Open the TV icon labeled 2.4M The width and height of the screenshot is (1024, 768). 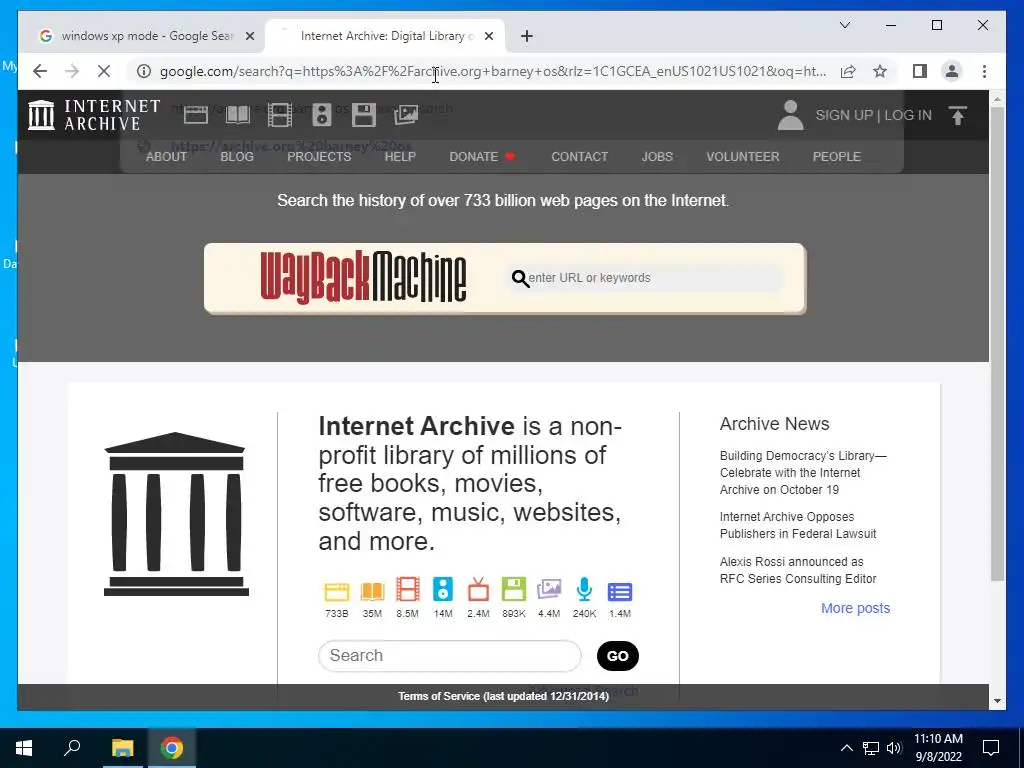[x=478, y=590]
